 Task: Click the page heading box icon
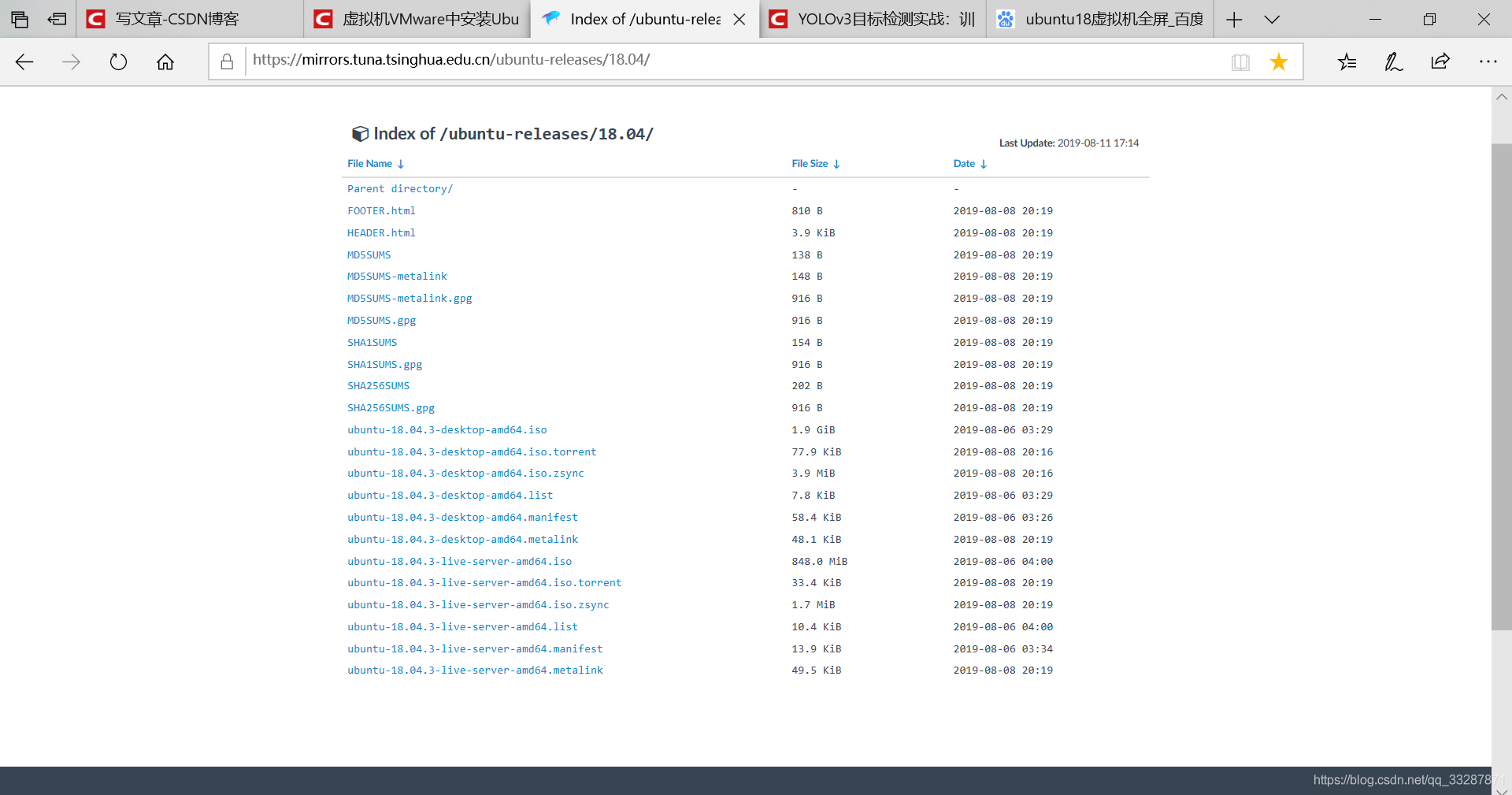click(x=360, y=134)
